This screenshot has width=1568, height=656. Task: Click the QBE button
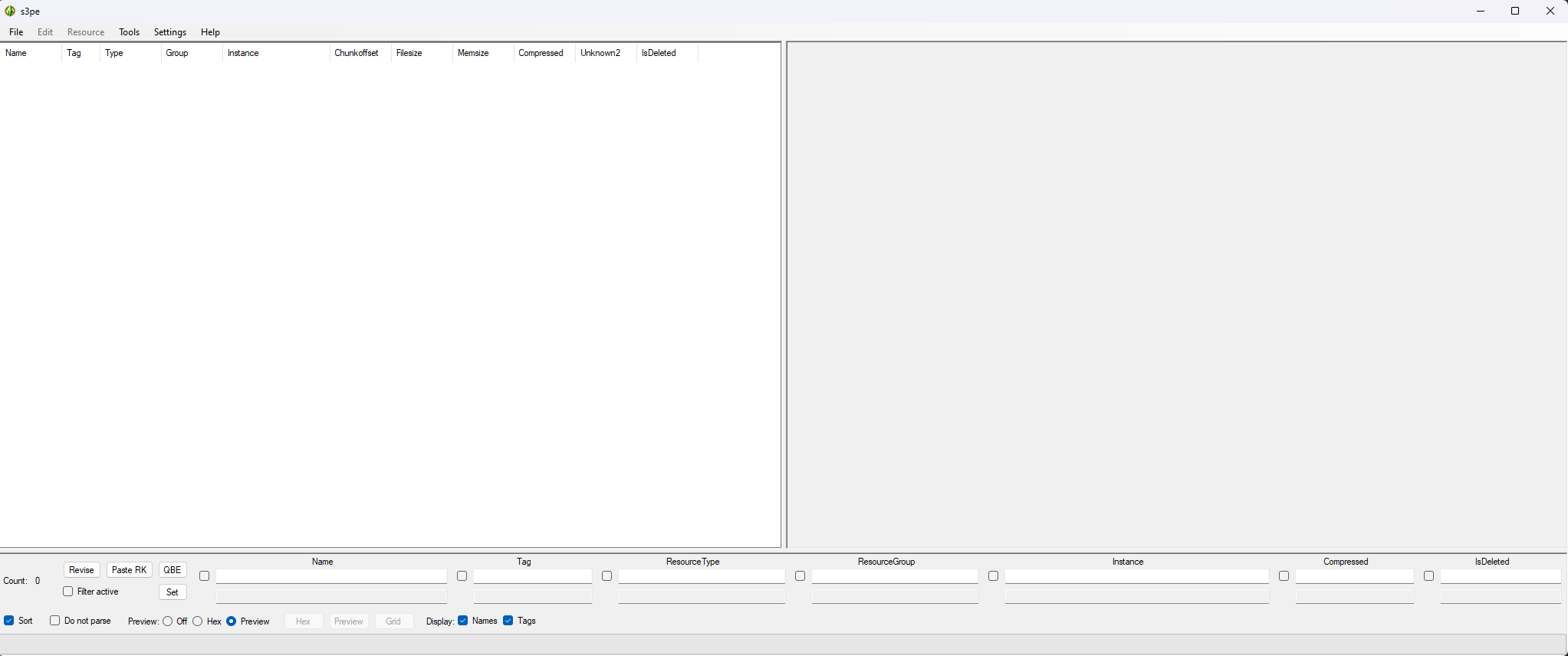pos(173,570)
